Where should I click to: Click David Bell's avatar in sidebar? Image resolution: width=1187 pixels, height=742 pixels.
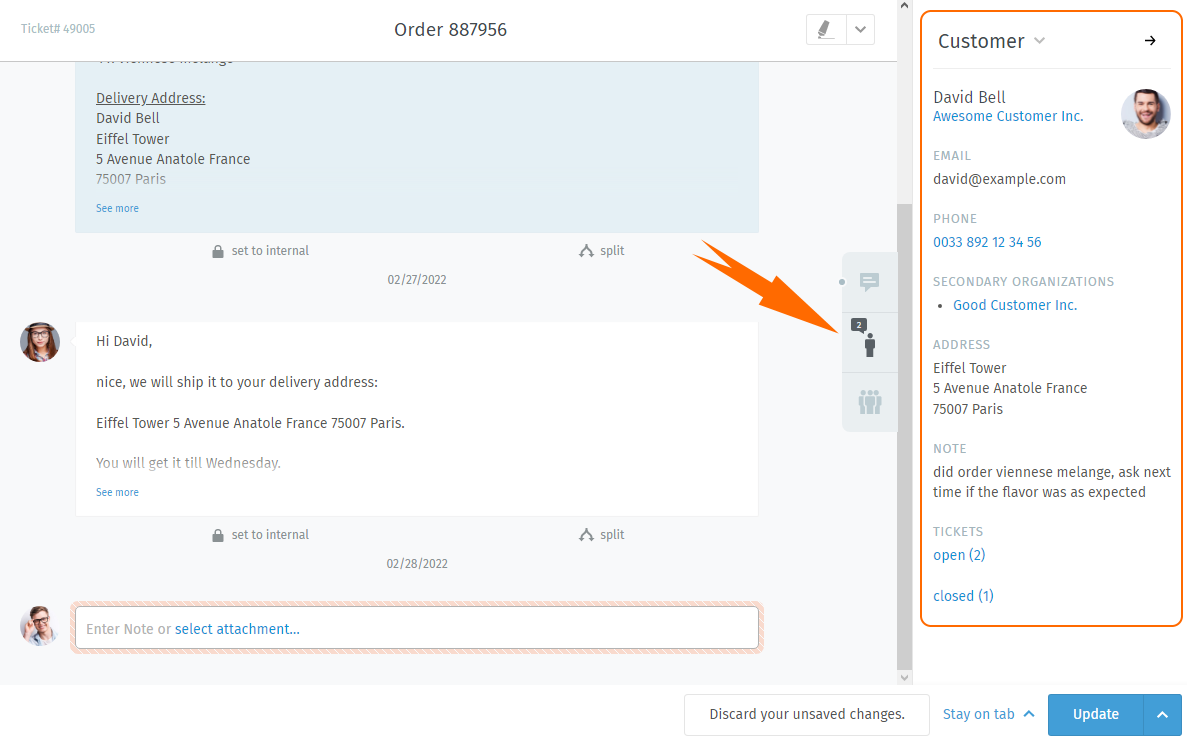[x=1145, y=114]
